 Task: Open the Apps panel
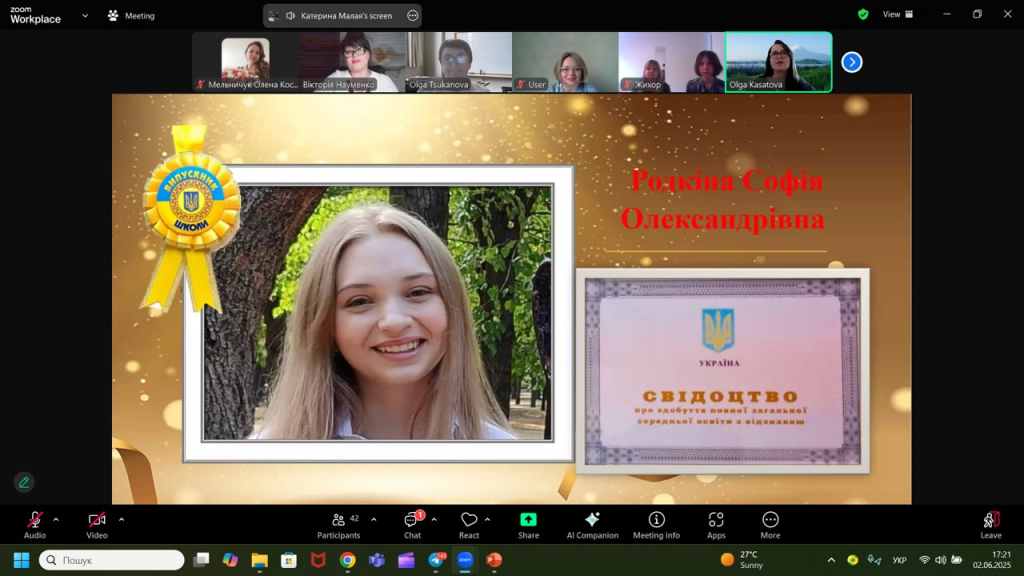coord(716,524)
